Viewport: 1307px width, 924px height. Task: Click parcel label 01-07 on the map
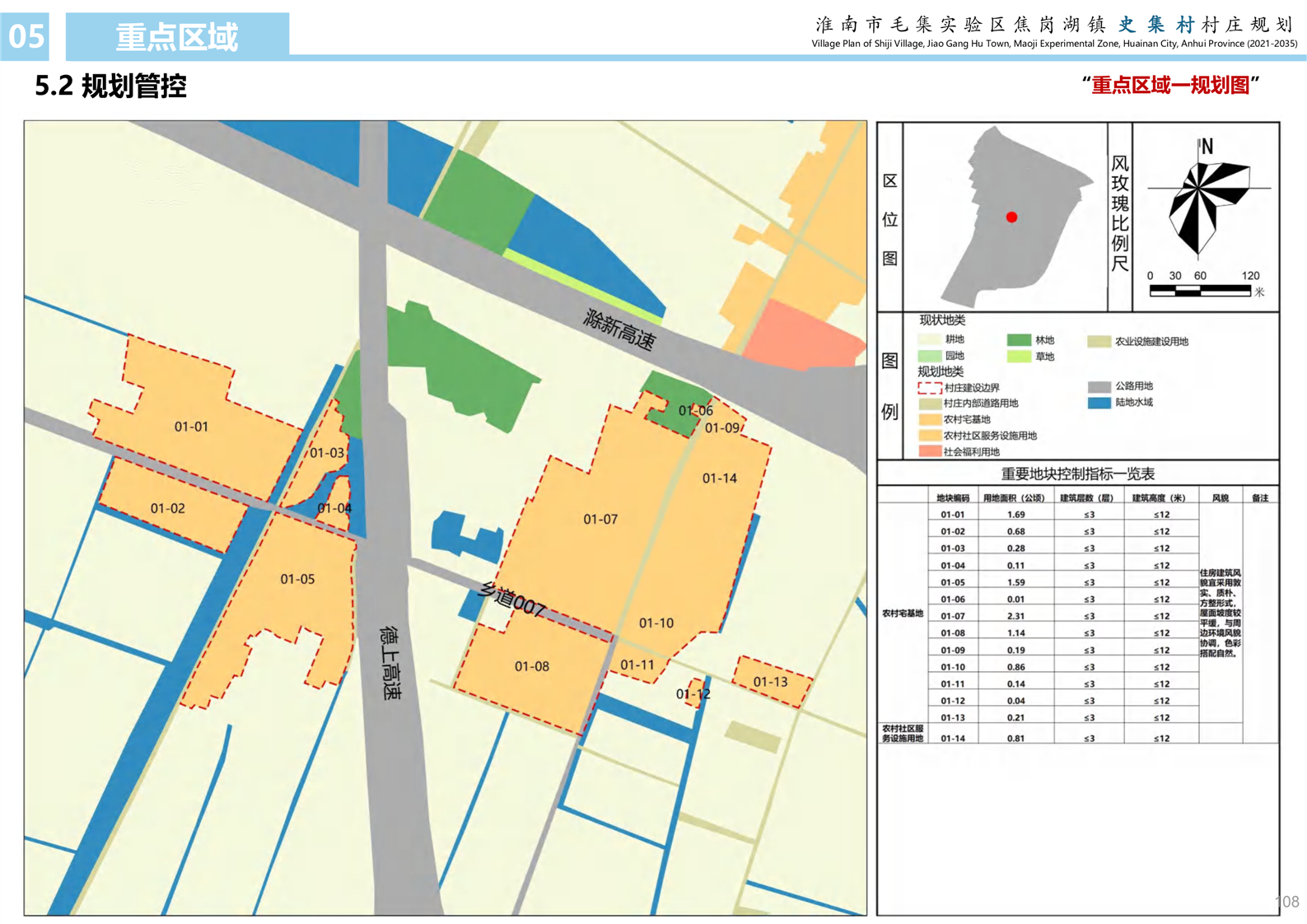(600, 520)
